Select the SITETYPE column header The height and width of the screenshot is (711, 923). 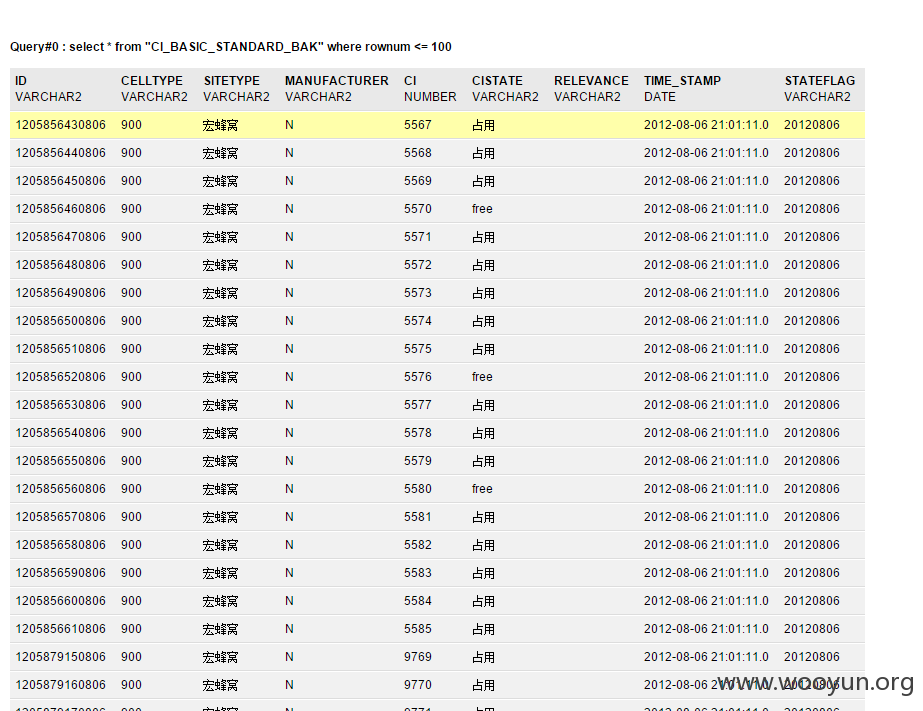(x=231, y=81)
